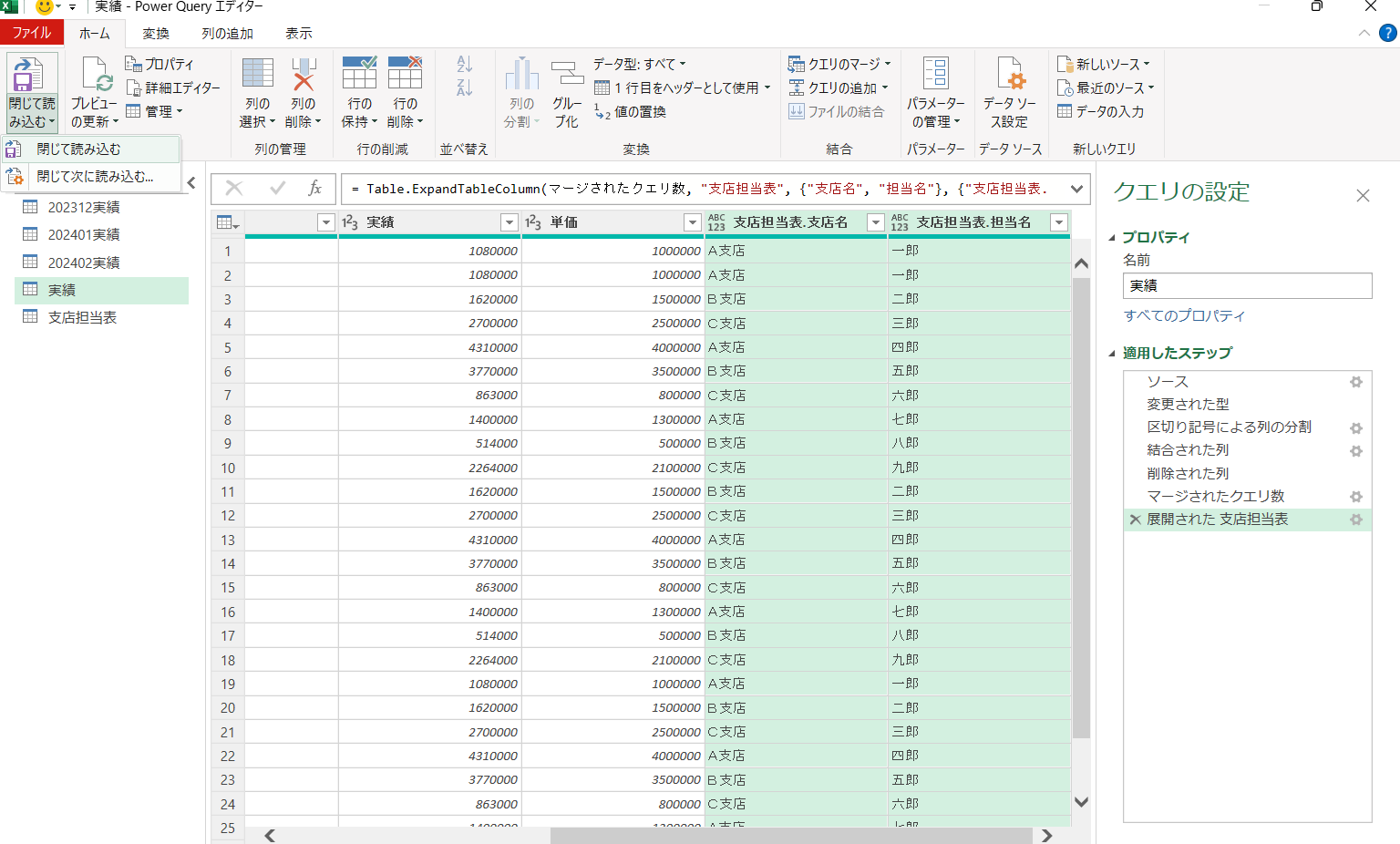Open Use First Row as Headers dropdown

click(683, 87)
